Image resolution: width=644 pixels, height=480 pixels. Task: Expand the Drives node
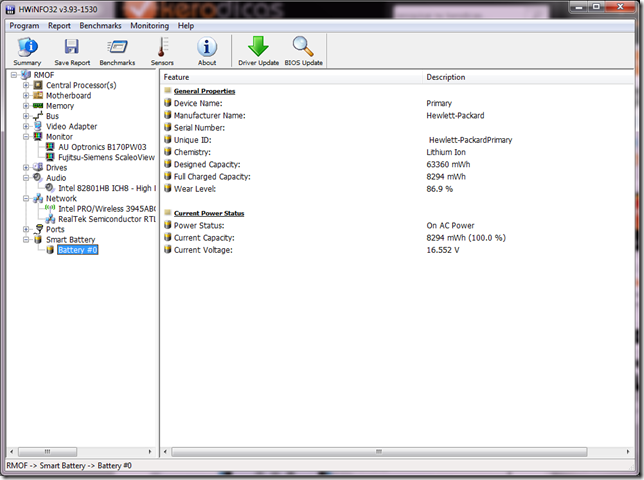pos(26,168)
